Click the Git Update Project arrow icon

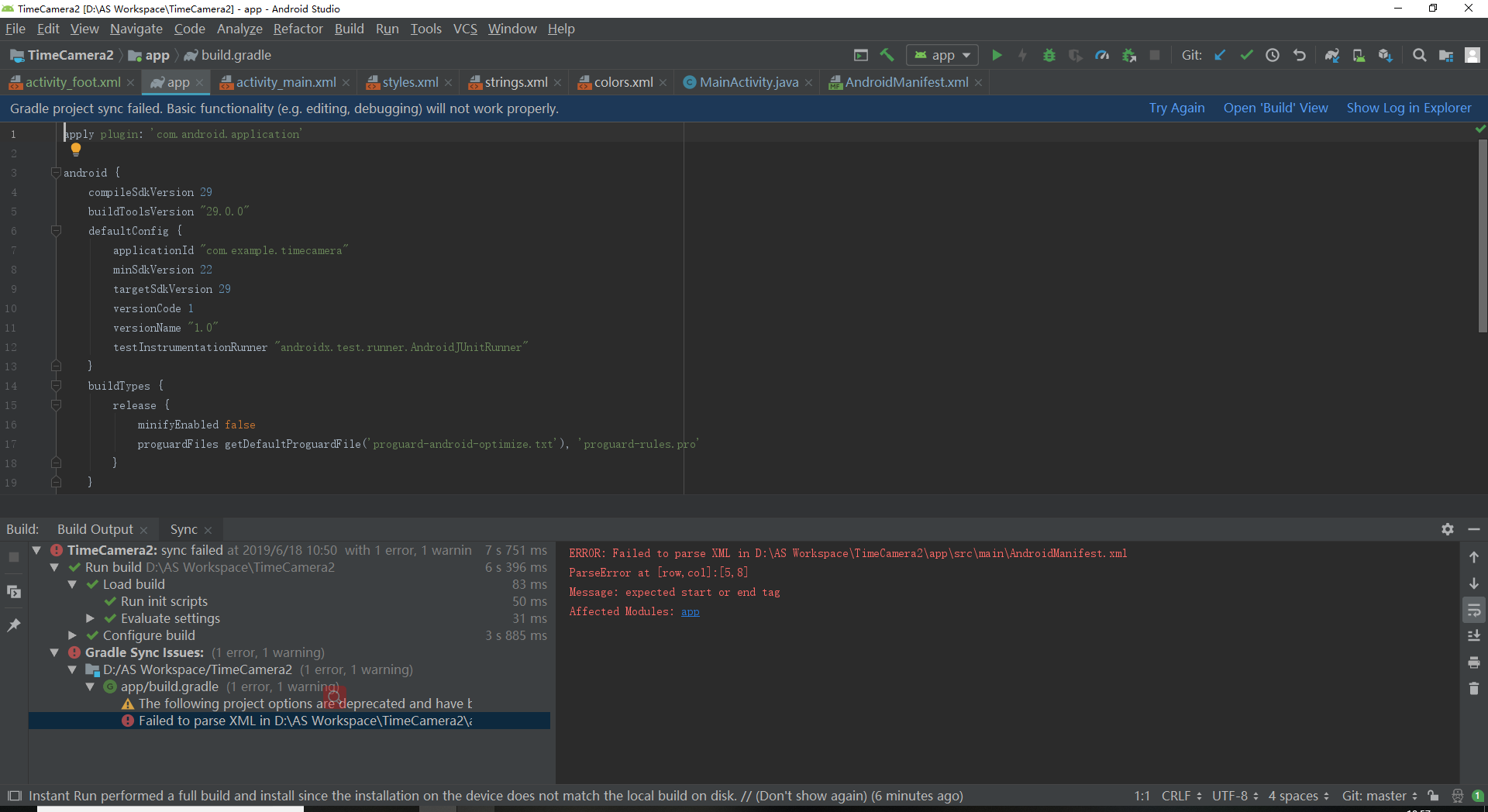(x=1220, y=55)
